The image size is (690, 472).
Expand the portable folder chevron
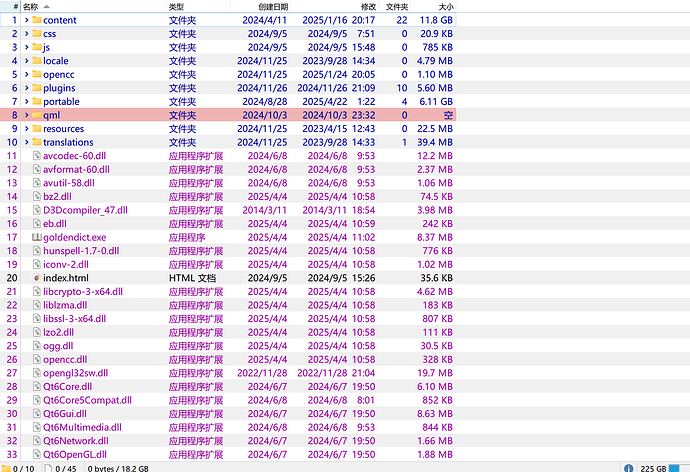tap(27, 102)
